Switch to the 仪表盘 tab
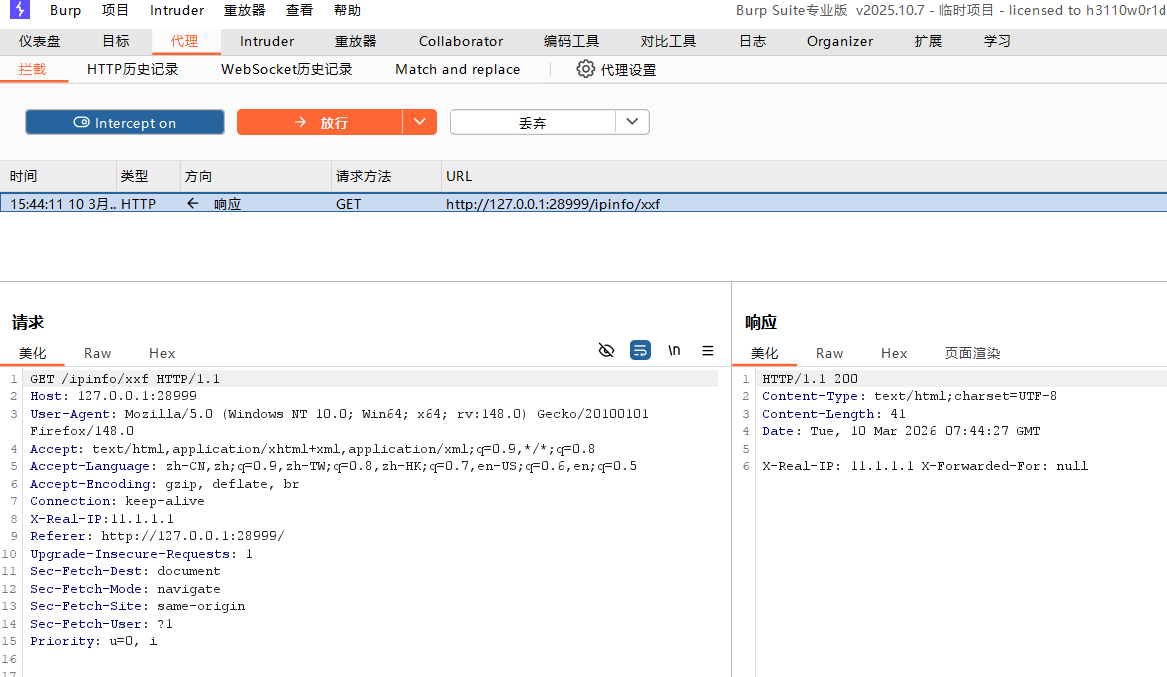The image size is (1167, 677). (x=39, y=42)
